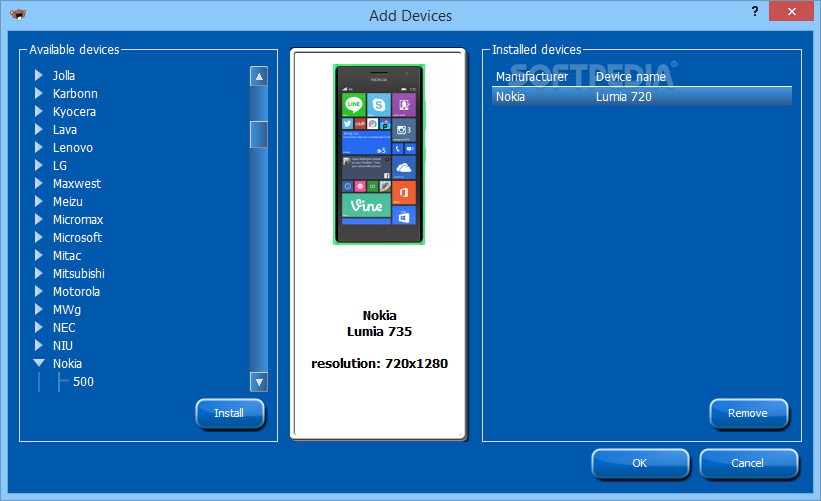Select Maxwest in the device tree
Screen dimensions: 821x501
click(76, 184)
